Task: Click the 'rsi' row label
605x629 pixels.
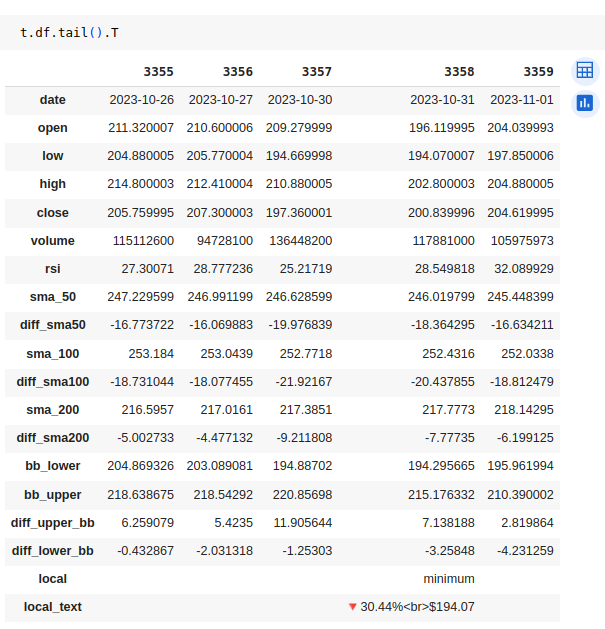Action: click(x=53, y=269)
